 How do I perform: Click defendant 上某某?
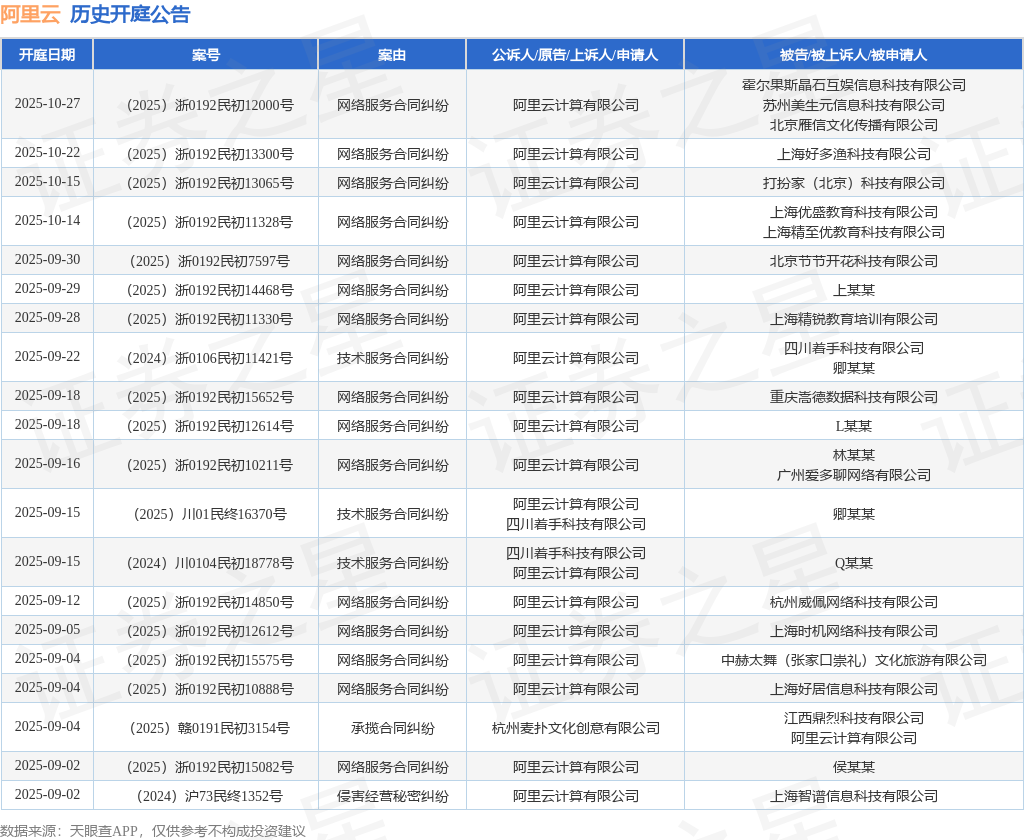click(854, 290)
